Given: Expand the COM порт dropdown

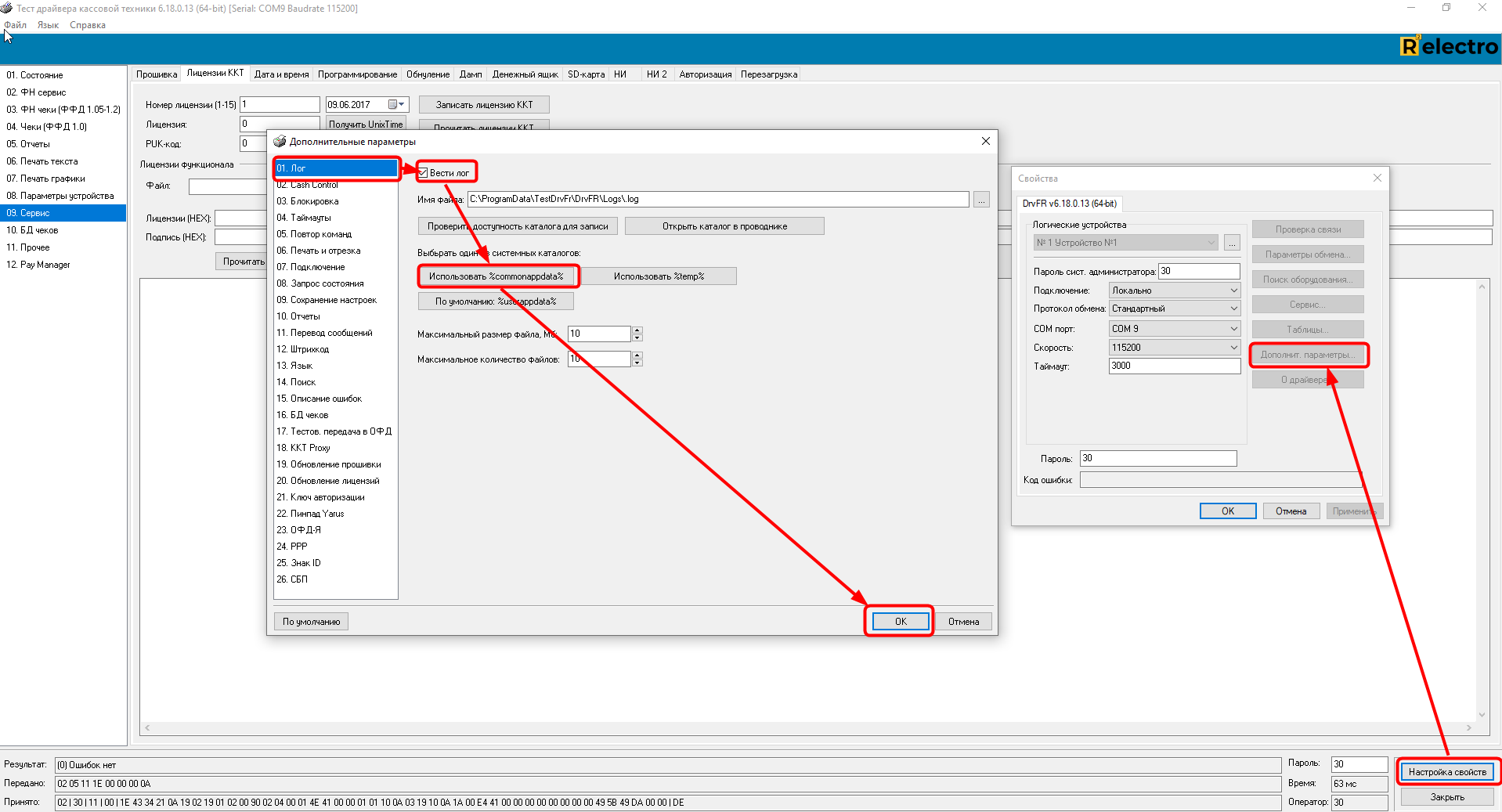Looking at the screenshot, I should pyautogui.click(x=1233, y=329).
